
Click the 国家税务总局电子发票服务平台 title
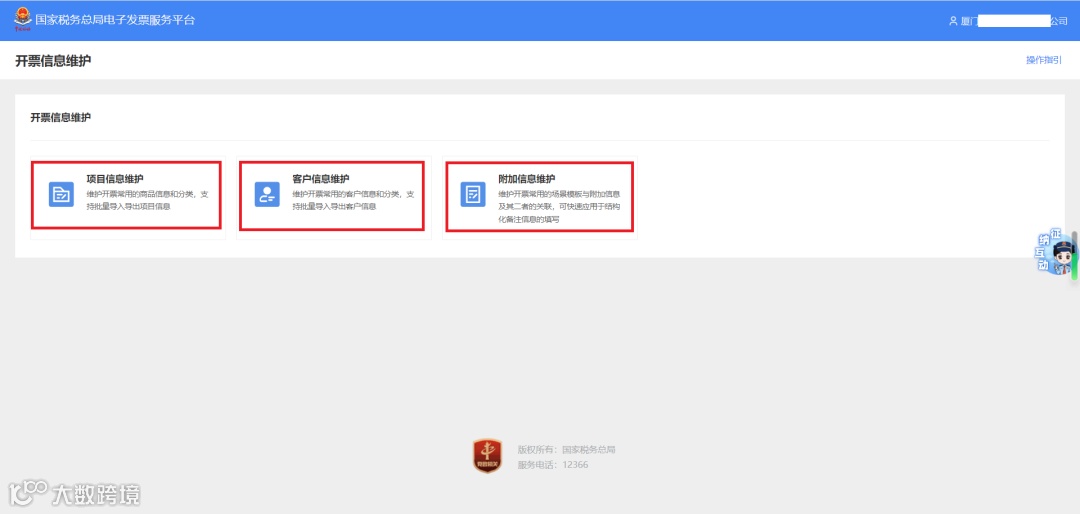(x=115, y=20)
